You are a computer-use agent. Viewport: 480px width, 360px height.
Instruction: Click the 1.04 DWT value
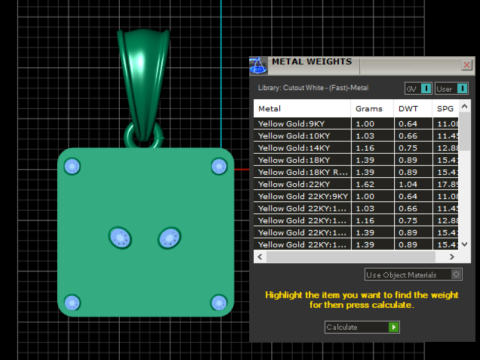(x=408, y=184)
